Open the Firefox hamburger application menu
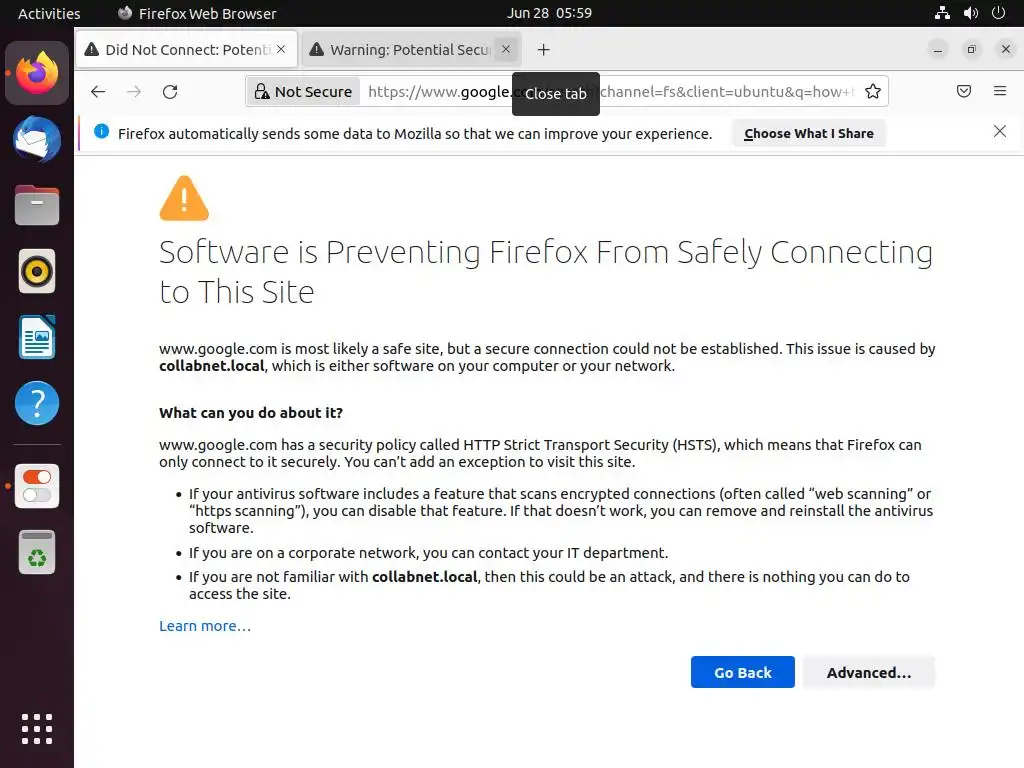 [1000, 92]
